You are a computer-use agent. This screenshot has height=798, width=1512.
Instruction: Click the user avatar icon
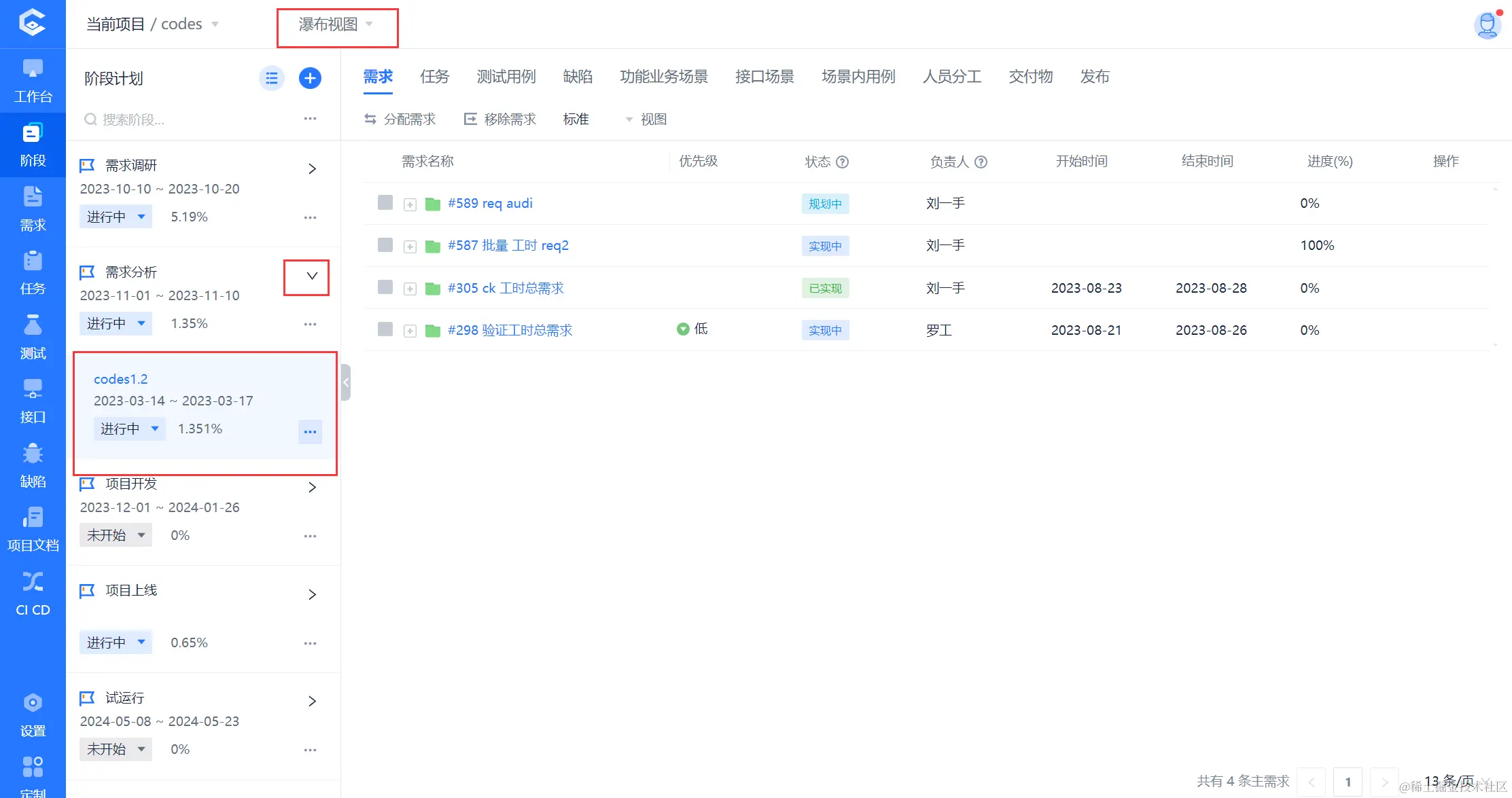1486,25
